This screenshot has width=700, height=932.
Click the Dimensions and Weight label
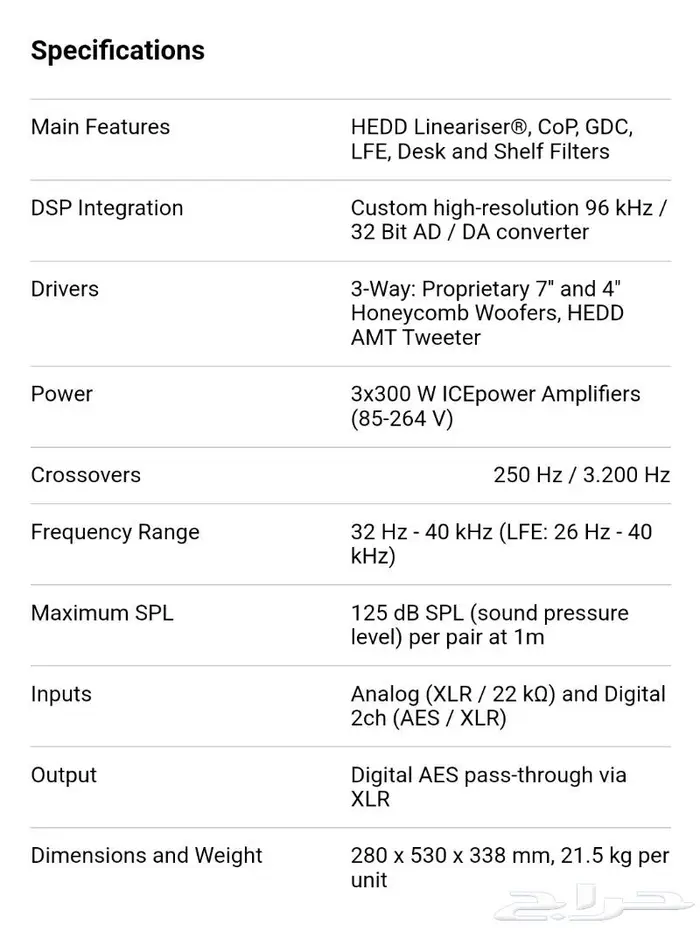[x=146, y=856]
